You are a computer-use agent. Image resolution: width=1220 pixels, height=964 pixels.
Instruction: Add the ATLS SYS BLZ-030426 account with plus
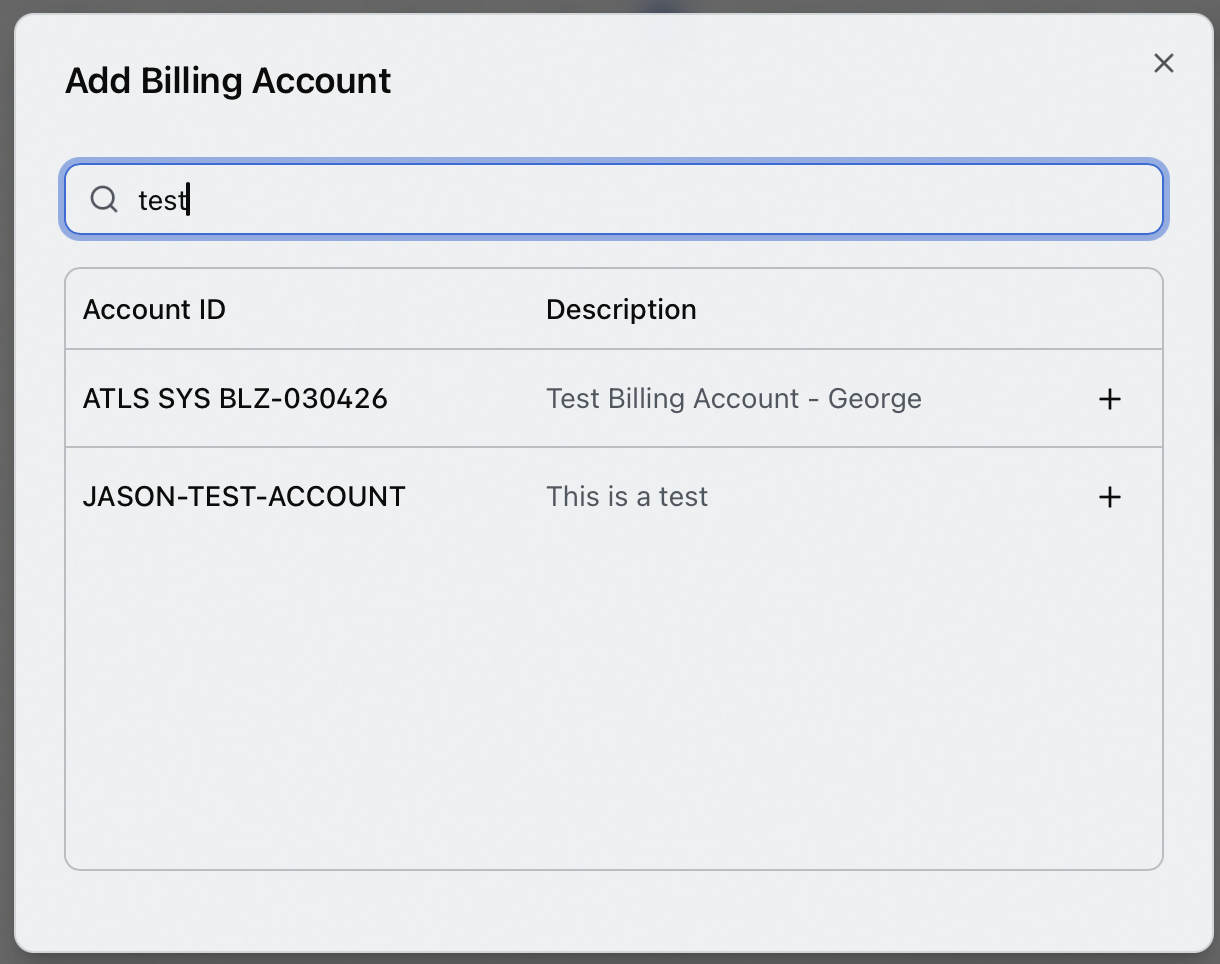(1109, 399)
